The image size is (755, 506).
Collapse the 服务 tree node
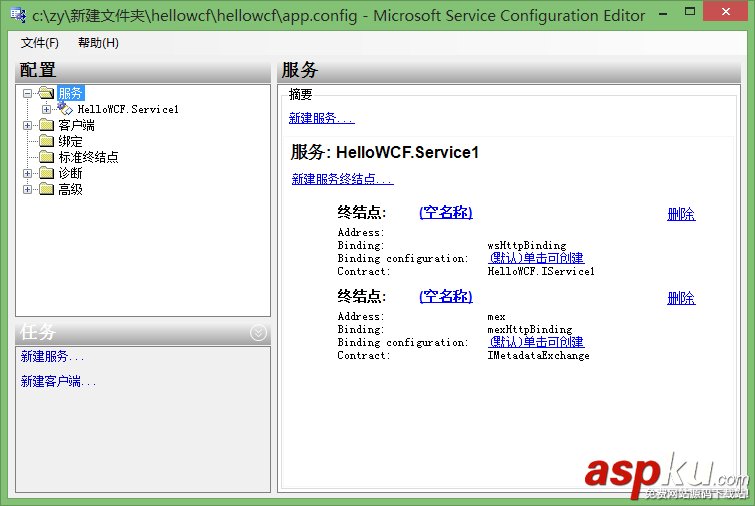(27, 93)
